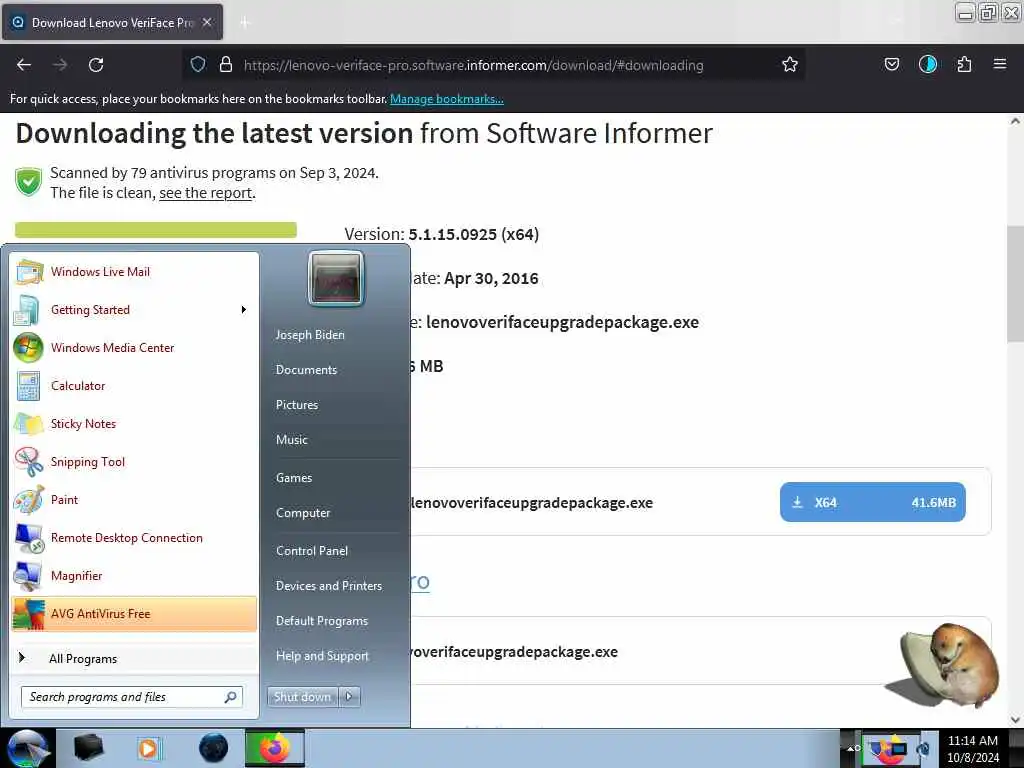Open Firefox hamburger menu
The height and width of the screenshot is (768, 1024).
[1000, 64]
